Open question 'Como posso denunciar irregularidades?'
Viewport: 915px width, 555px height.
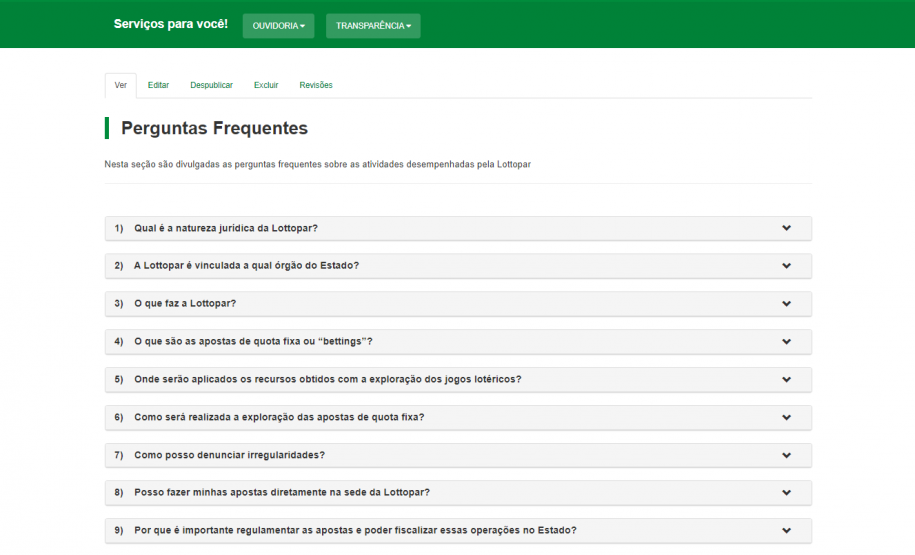(x=229, y=455)
